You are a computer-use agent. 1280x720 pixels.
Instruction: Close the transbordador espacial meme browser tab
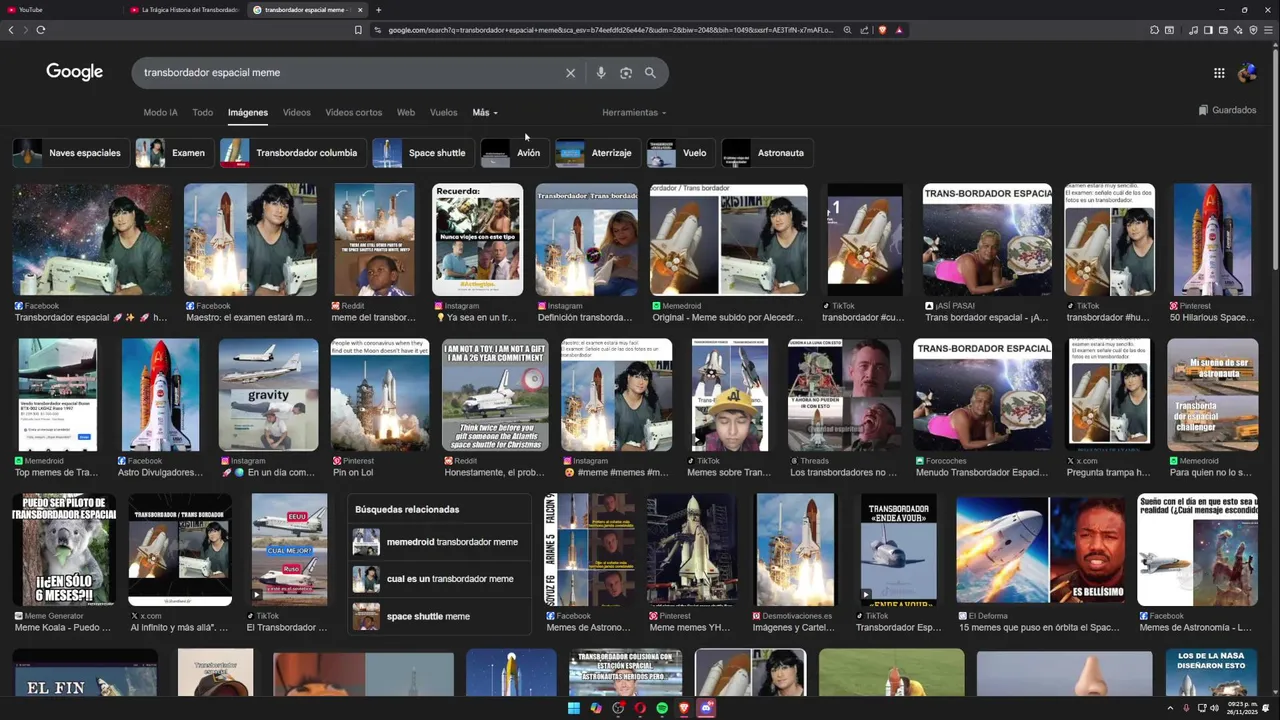(360, 10)
